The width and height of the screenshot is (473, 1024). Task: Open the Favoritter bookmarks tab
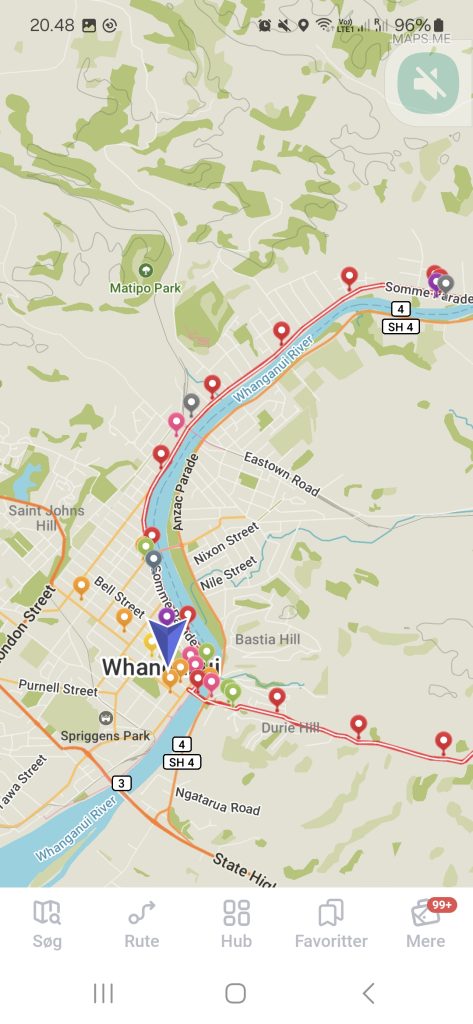(x=331, y=924)
